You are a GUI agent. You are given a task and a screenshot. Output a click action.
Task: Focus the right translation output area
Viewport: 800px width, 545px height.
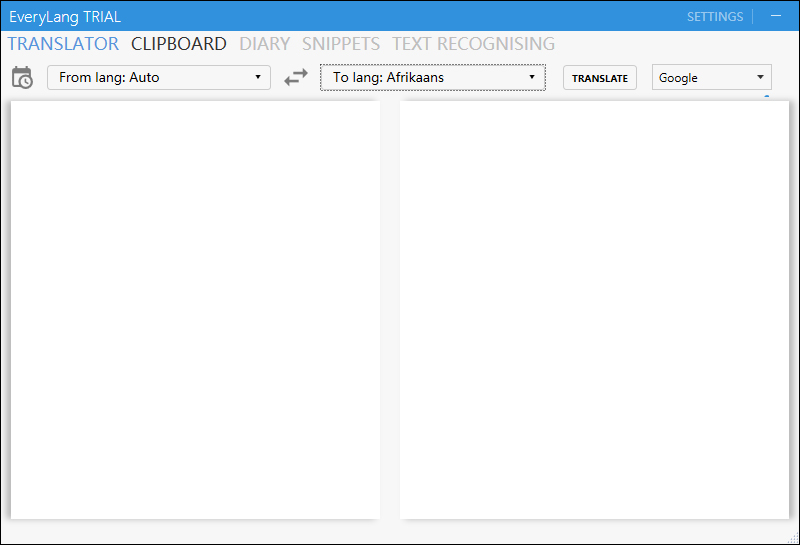pyautogui.click(x=594, y=310)
